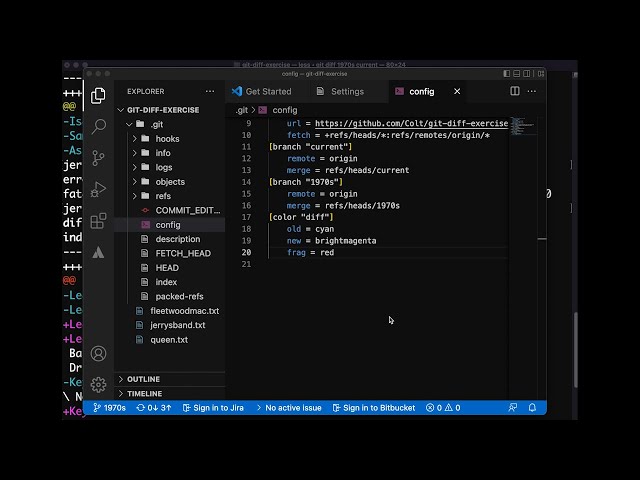This screenshot has height=480, width=640.
Task: Open the Atlassian view icon
Action: click(98, 252)
